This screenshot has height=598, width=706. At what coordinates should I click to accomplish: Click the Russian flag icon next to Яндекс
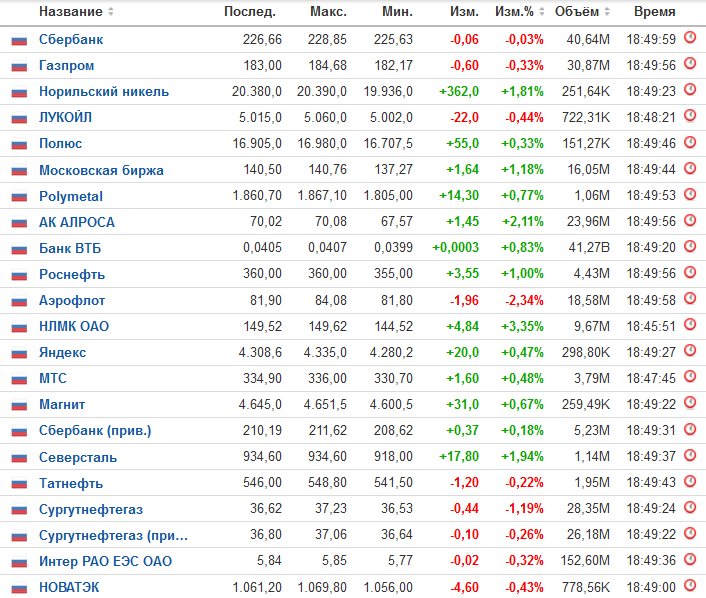[19, 353]
